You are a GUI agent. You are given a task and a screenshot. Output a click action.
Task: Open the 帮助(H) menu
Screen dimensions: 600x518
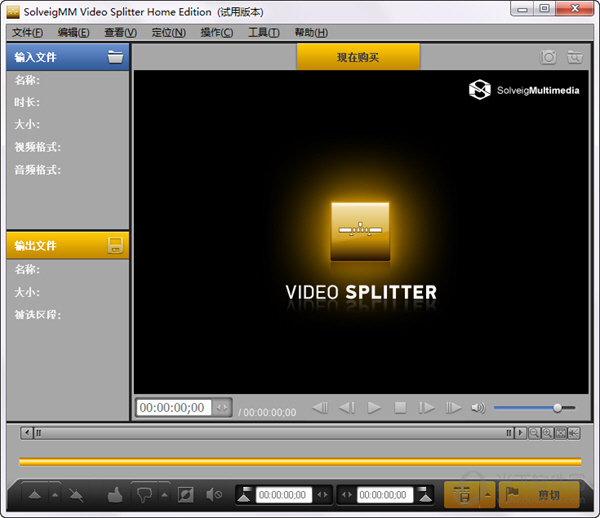(311, 33)
